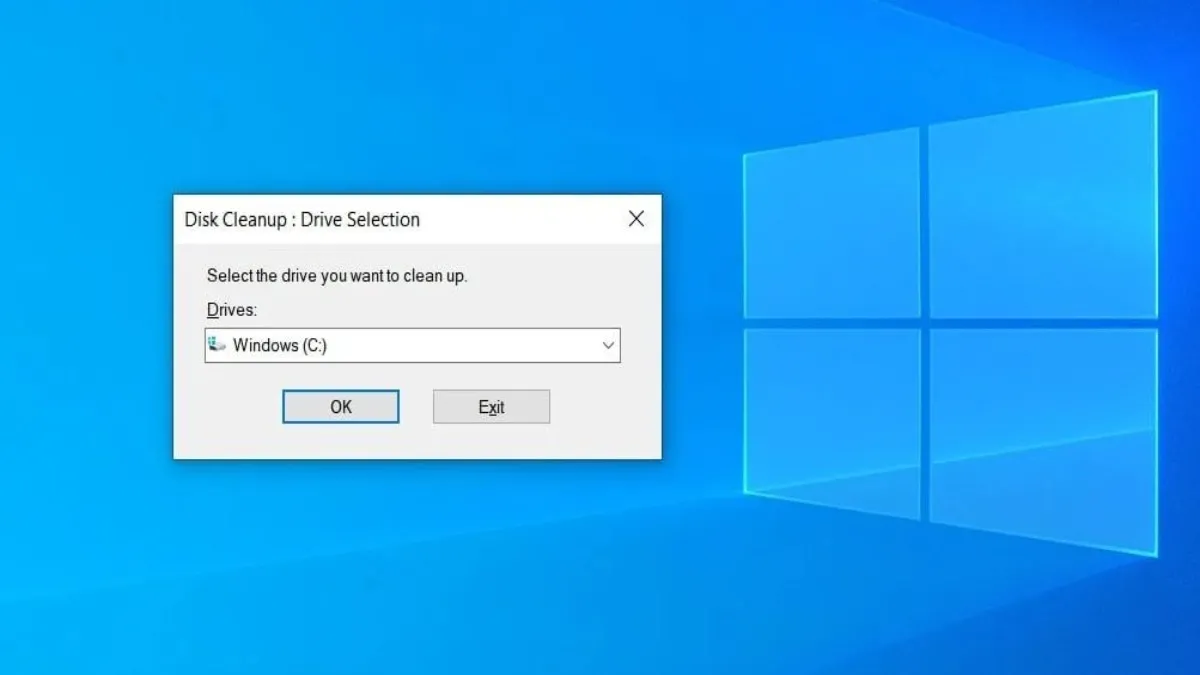This screenshot has height=675, width=1200.
Task: Click the center cross of Windows logo
Action: click(x=925, y=323)
